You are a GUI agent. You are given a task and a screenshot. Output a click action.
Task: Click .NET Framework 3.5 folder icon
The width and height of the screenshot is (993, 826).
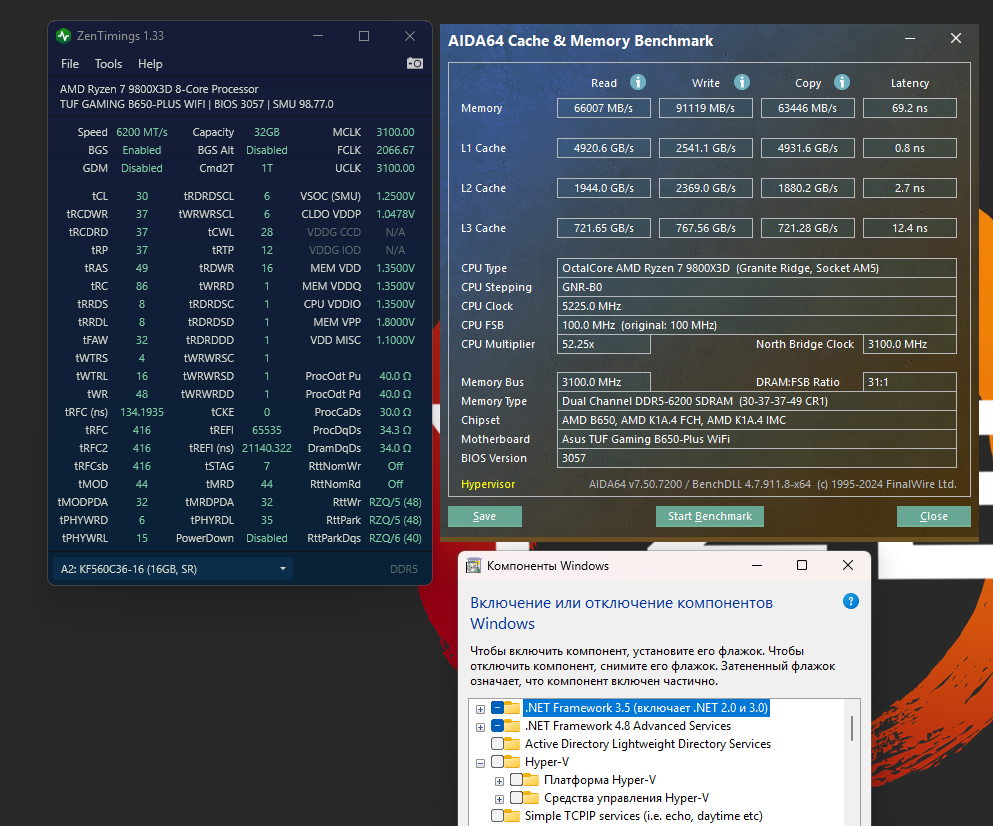click(512, 708)
